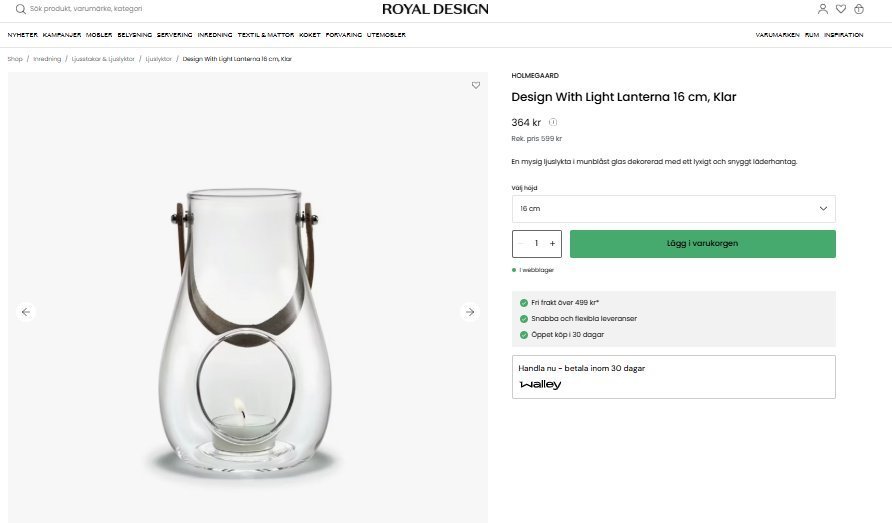The width and height of the screenshot is (892, 523).
Task: Navigate to Ljuslyktor breadcrumb
Action: point(159,59)
